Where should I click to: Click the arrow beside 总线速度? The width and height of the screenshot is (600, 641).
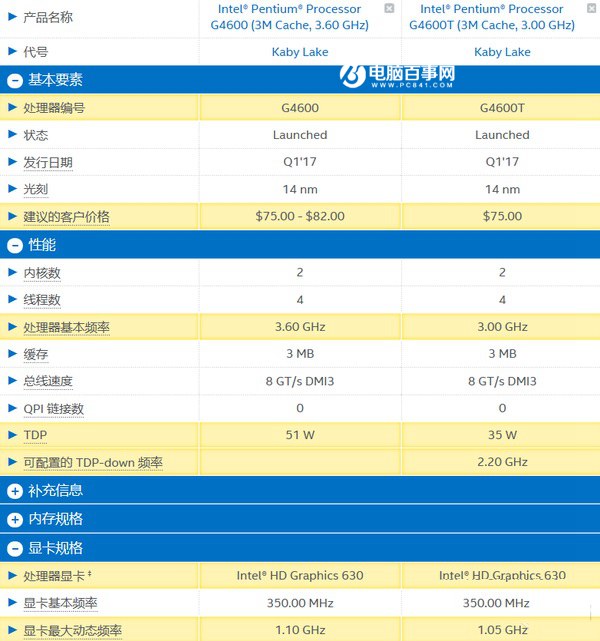click(12, 381)
